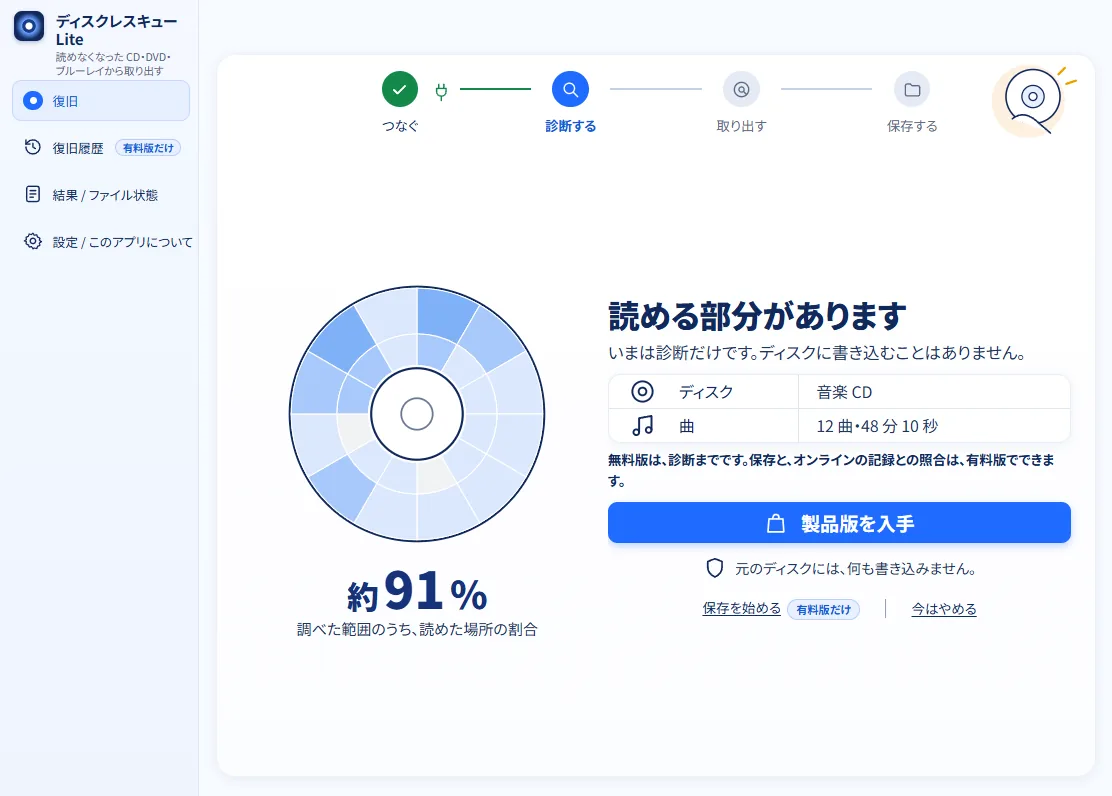Click the ディスク label cell
Viewport: 1112px width, 796px height.
(704, 392)
